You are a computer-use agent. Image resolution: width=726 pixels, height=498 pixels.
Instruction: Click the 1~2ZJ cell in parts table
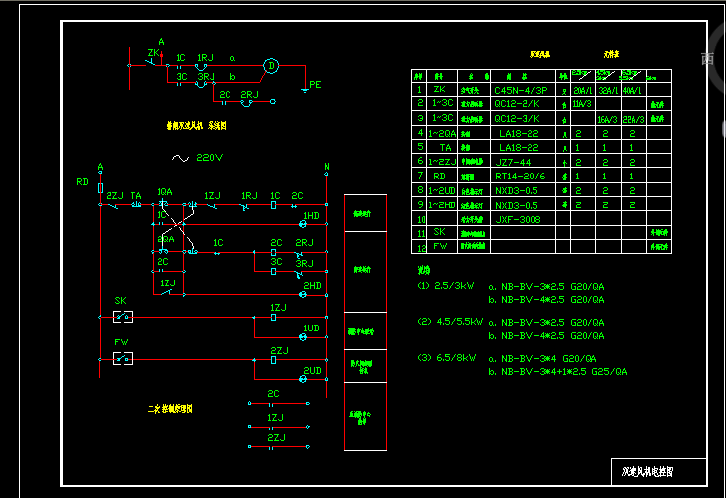(442, 162)
